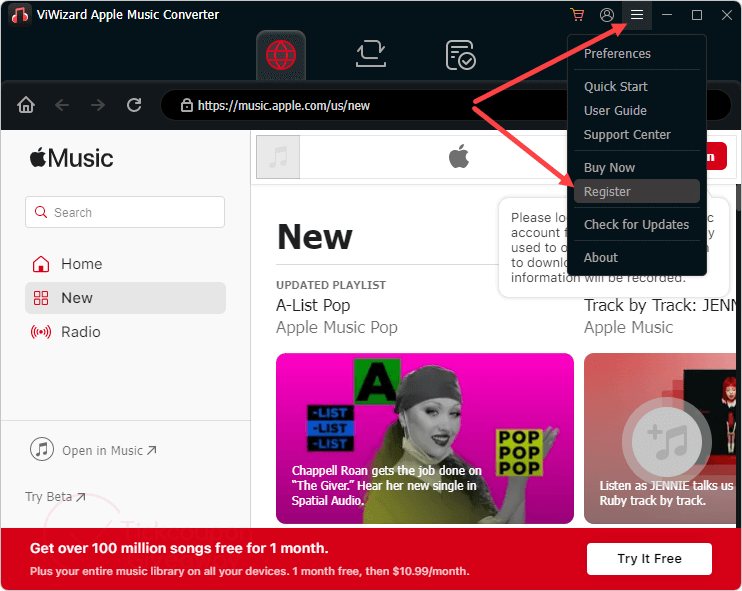Click the Apple Music logo
Image resolution: width=742 pixels, height=591 pixels.
click(x=71, y=158)
